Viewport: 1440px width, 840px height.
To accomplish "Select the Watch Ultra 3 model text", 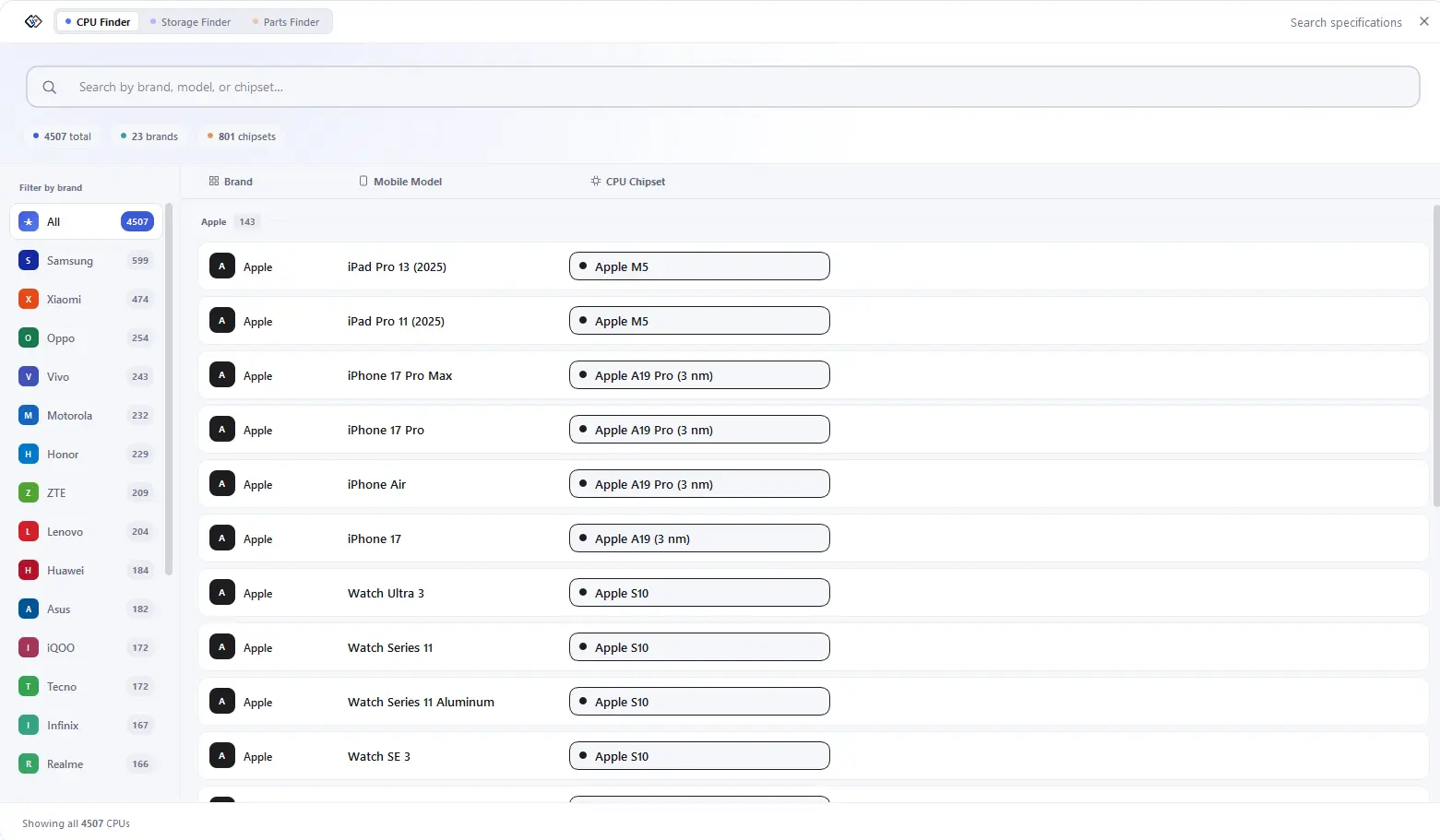I will [x=386, y=594].
